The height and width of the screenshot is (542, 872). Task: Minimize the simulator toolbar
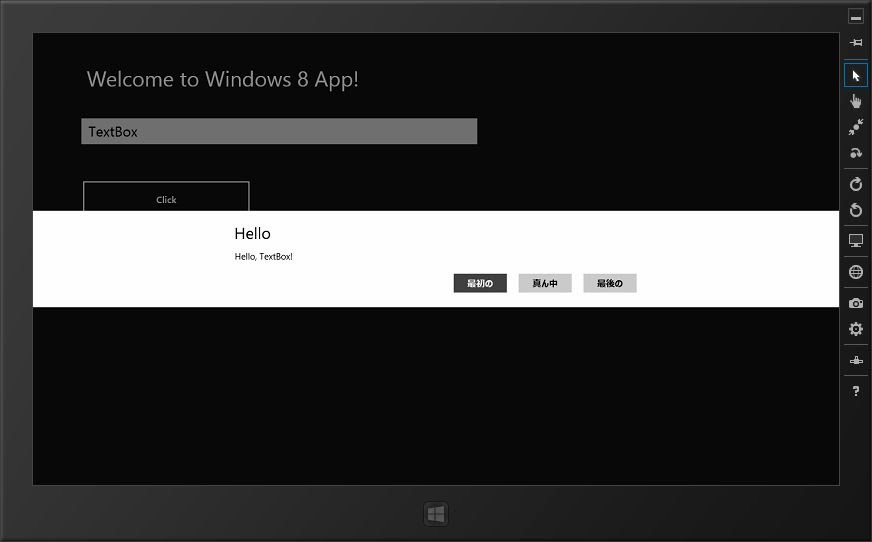pyautogui.click(x=856, y=16)
